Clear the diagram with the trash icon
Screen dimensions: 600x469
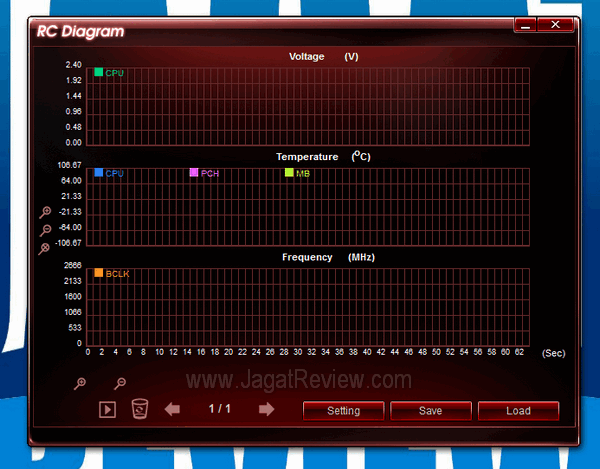coord(140,409)
